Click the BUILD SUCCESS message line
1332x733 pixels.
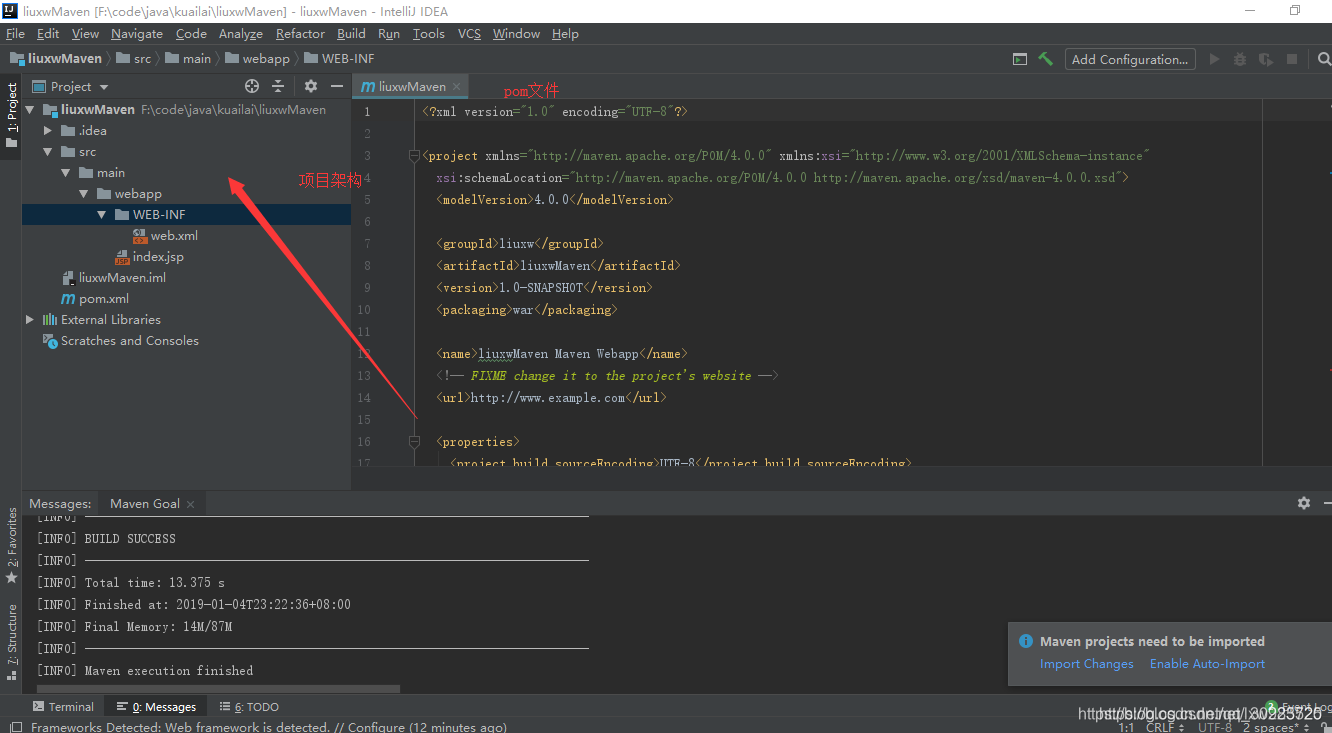(x=130, y=539)
